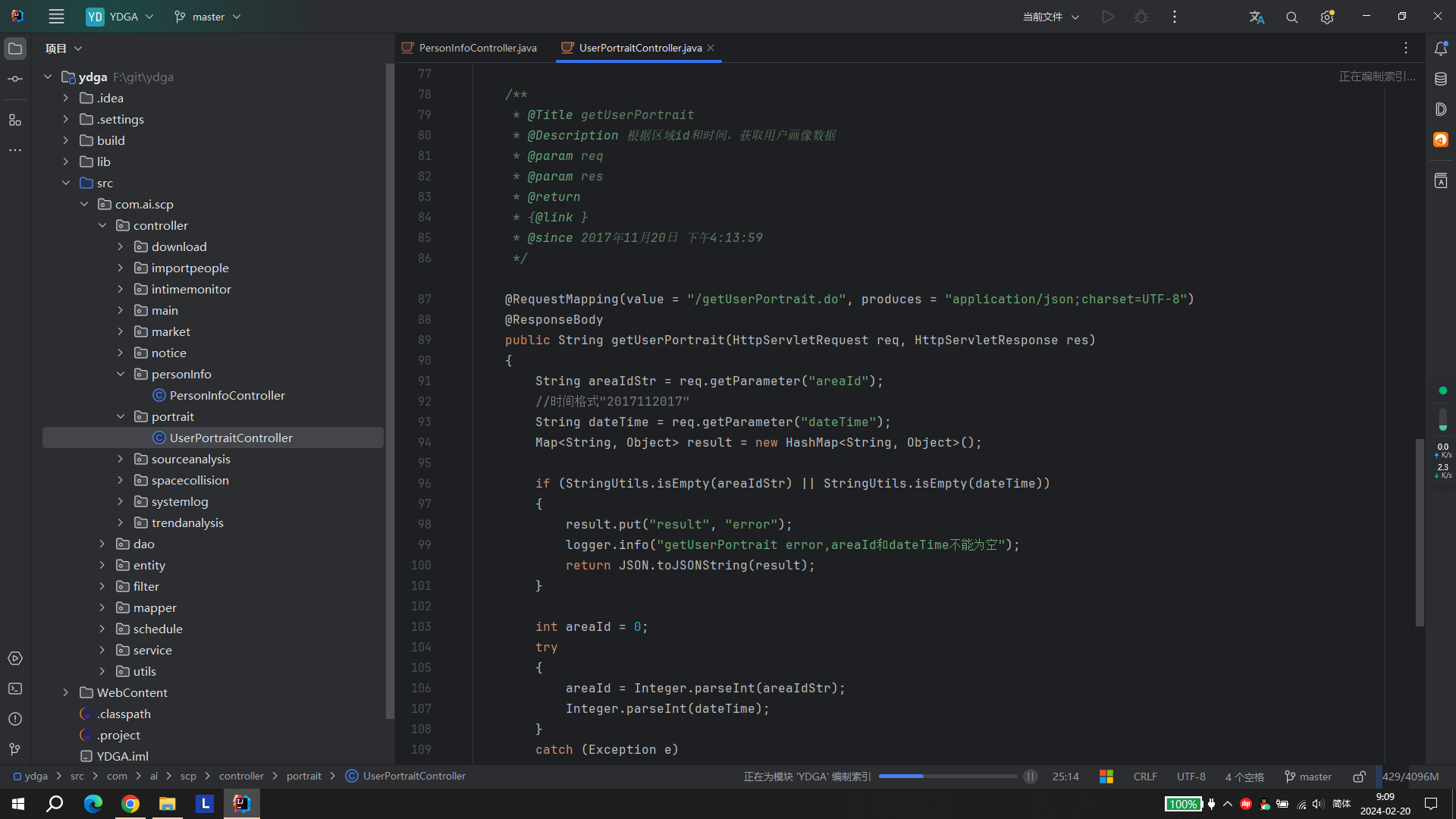The width and height of the screenshot is (1456, 819).
Task: Open the Structure tool window
Action: click(x=15, y=120)
